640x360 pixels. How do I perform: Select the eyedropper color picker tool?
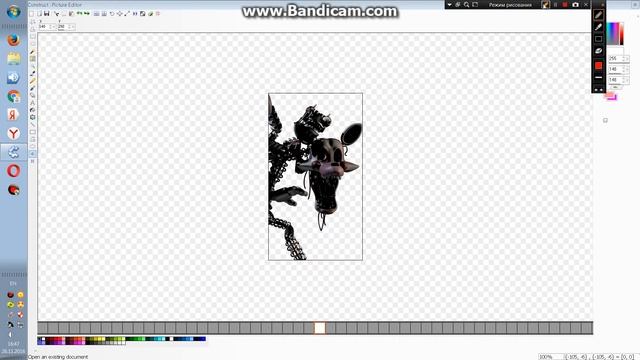click(32, 73)
